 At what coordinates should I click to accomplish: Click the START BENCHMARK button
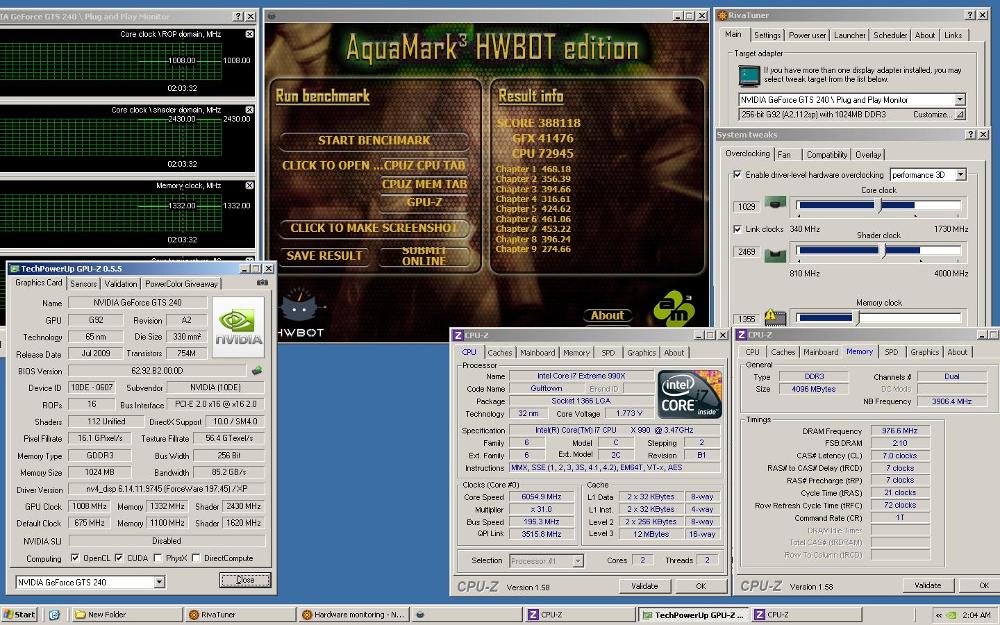pyautogui.click(x=374, y=140)
